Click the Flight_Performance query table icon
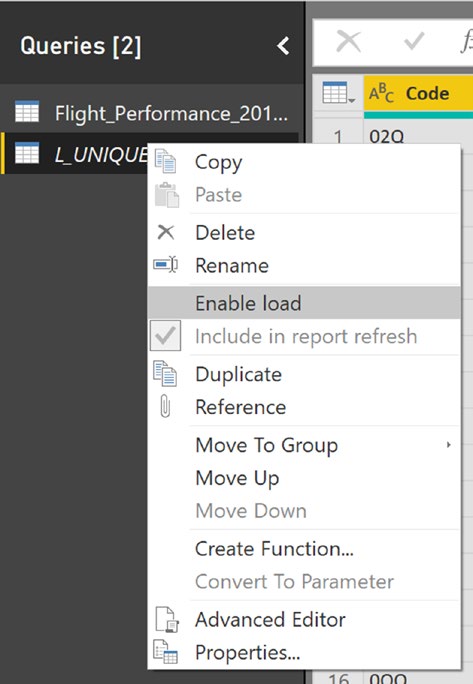This screenshot has height=684, width=473. (x=27, y=112)
